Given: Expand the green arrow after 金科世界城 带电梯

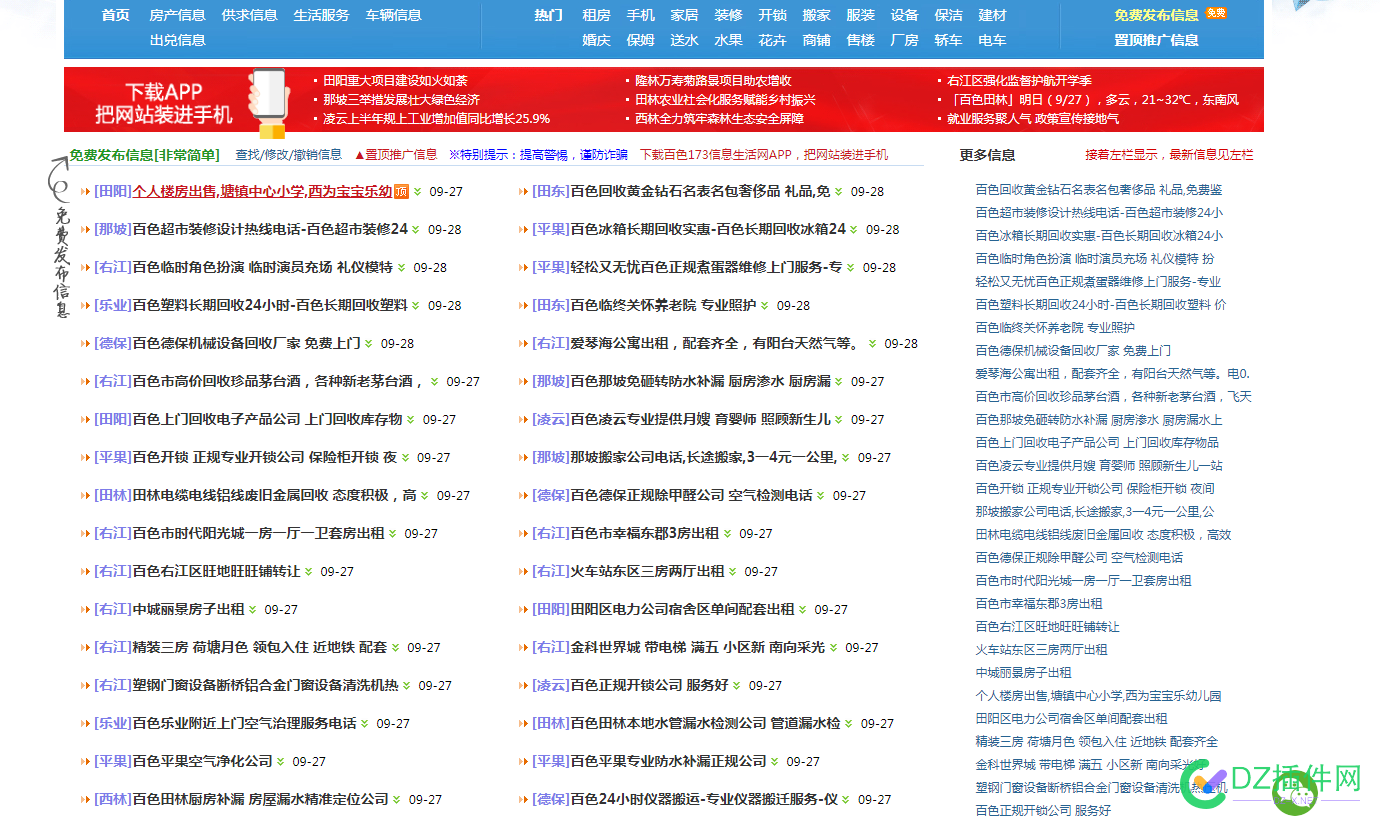Looking at the screenshot, I should (x=834, y=648).
